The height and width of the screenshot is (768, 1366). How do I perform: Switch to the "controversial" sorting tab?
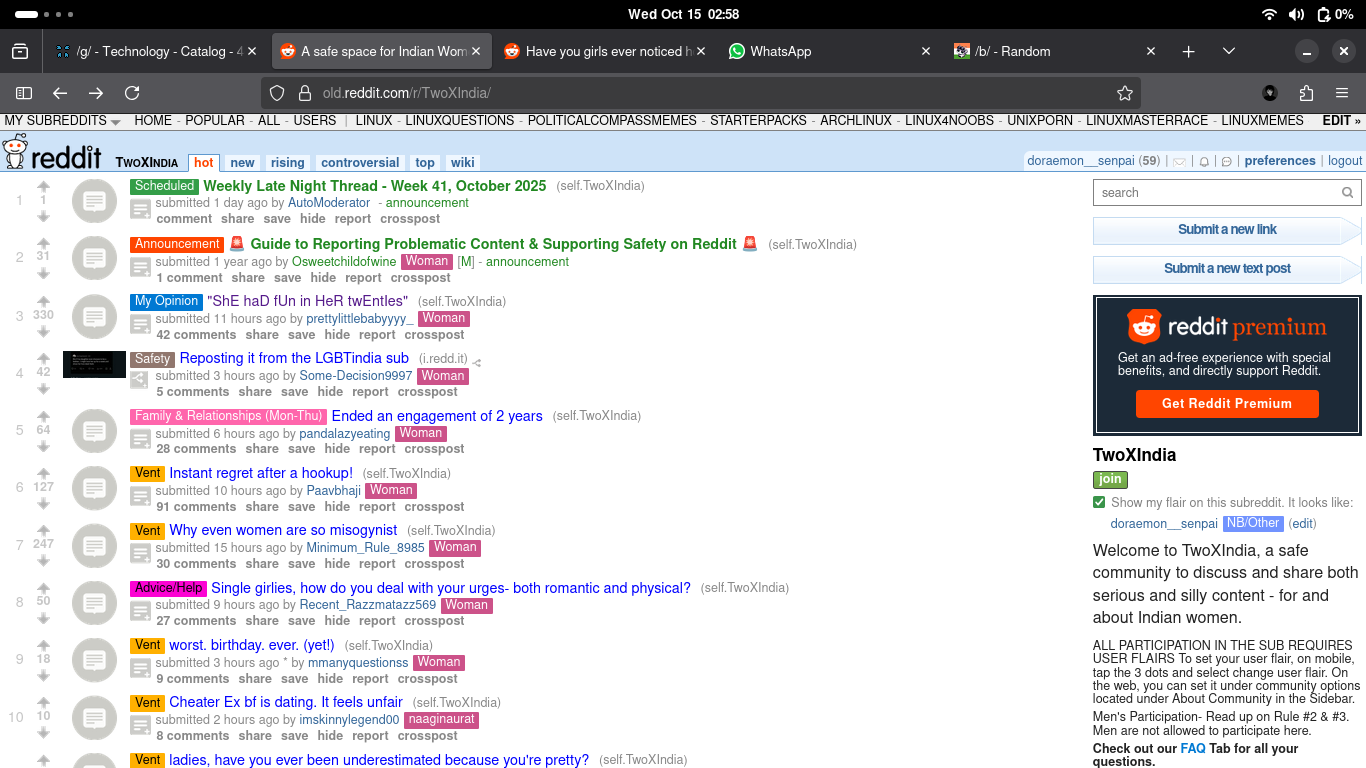point(360,162)
